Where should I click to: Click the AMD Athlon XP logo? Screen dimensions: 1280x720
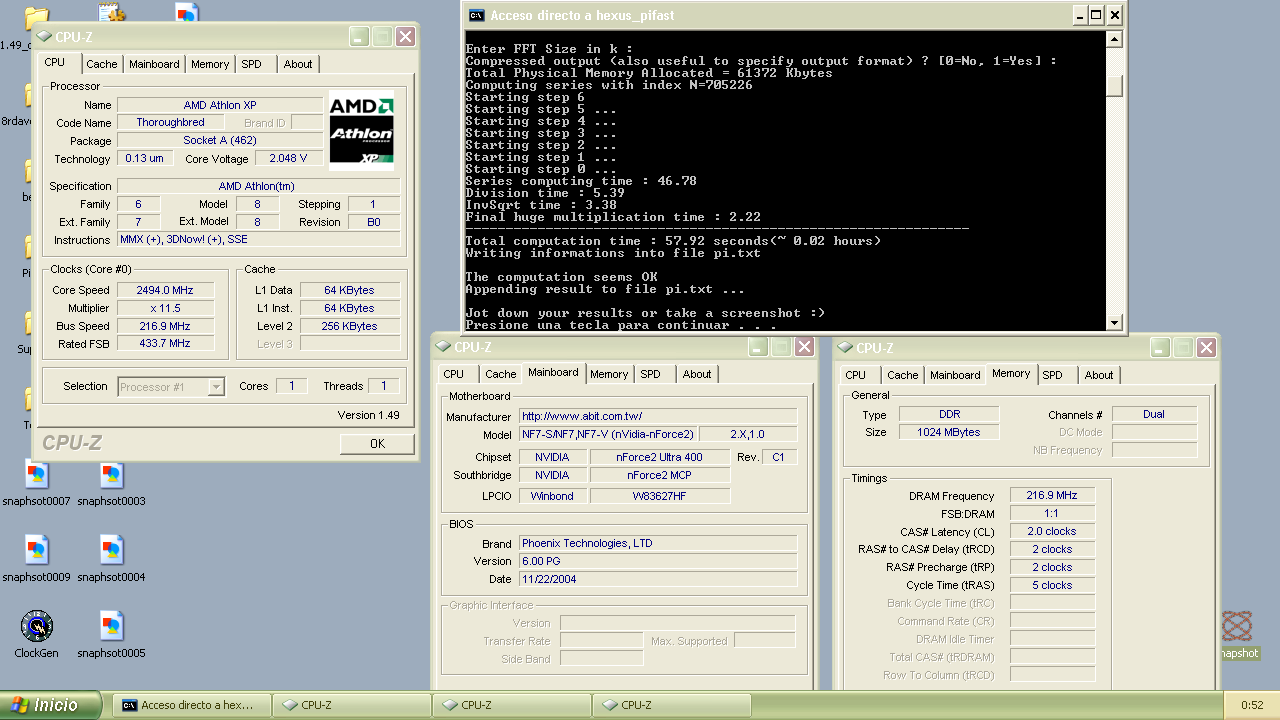[x=361, y=131]
